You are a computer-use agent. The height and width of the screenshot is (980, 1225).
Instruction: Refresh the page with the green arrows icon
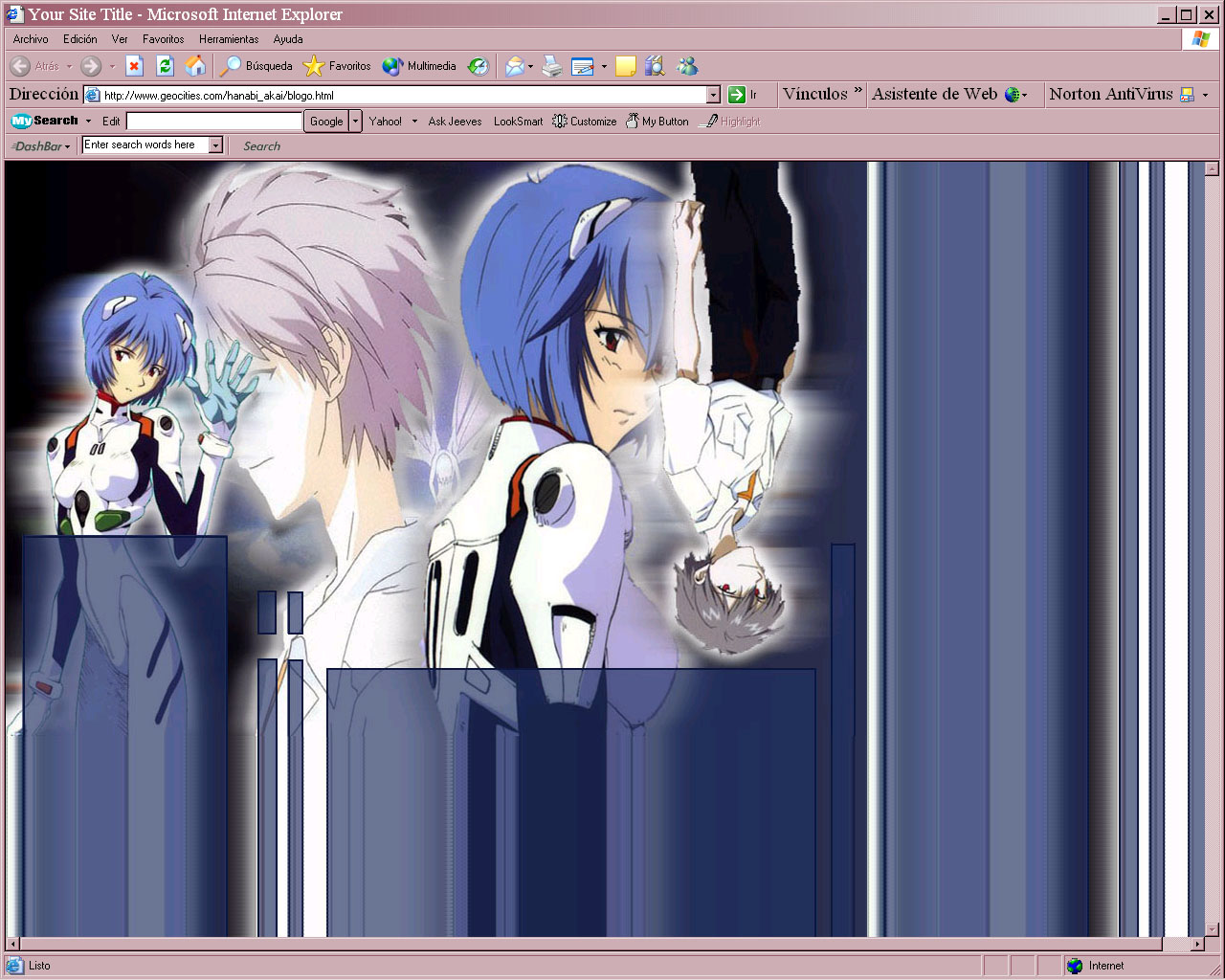[165, 66]
